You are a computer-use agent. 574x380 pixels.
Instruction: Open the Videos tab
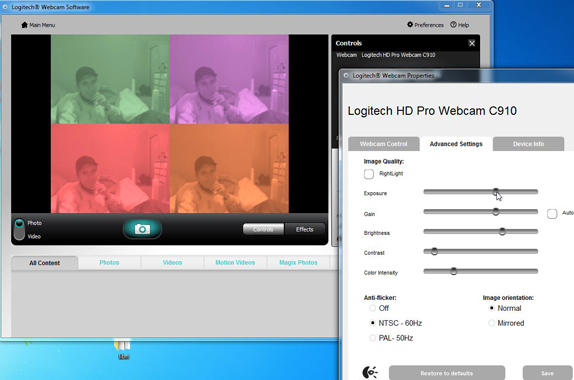coord(172,262)
